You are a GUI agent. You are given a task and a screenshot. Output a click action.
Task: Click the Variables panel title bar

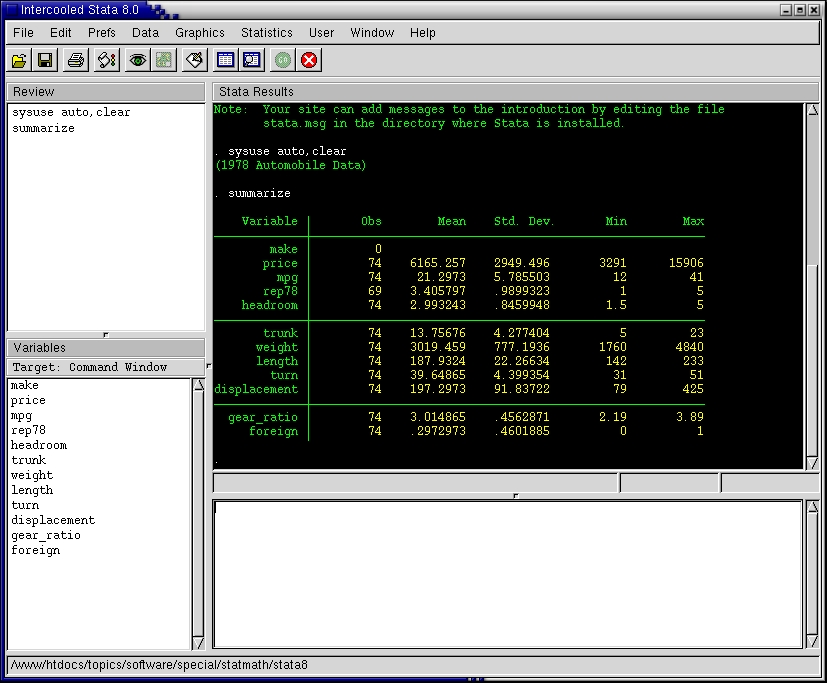pyautogui.click(x=106, y=348)
